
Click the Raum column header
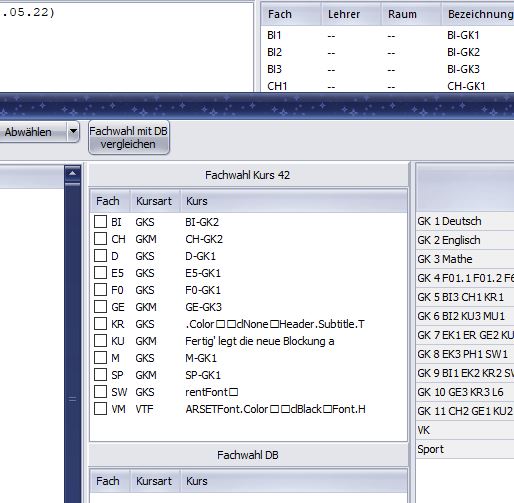(411, 14)
